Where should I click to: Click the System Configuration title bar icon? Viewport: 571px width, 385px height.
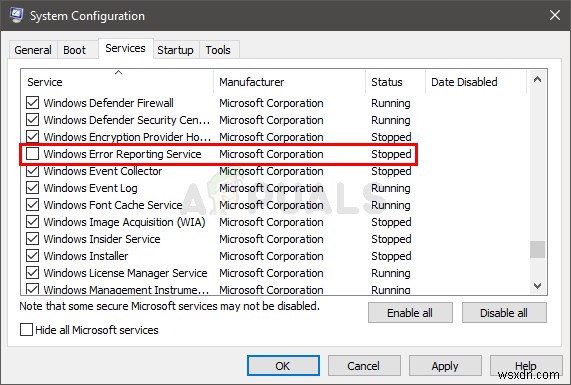click(16, 15)
